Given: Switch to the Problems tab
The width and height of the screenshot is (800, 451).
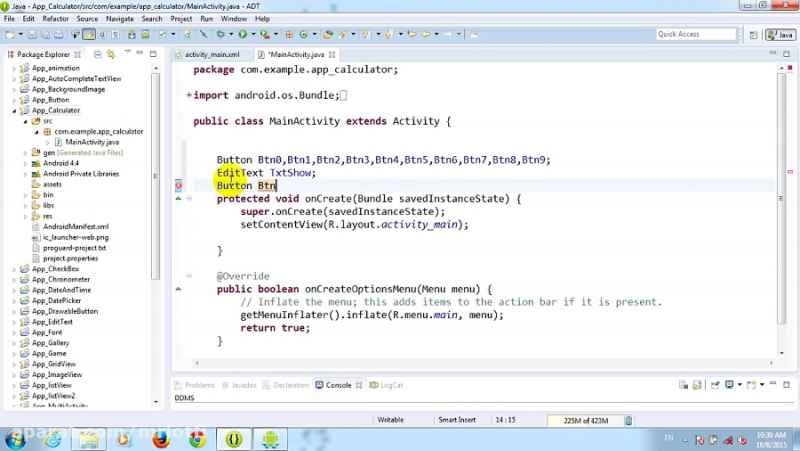Looking at the screenshot, I should tap(194, 385).
